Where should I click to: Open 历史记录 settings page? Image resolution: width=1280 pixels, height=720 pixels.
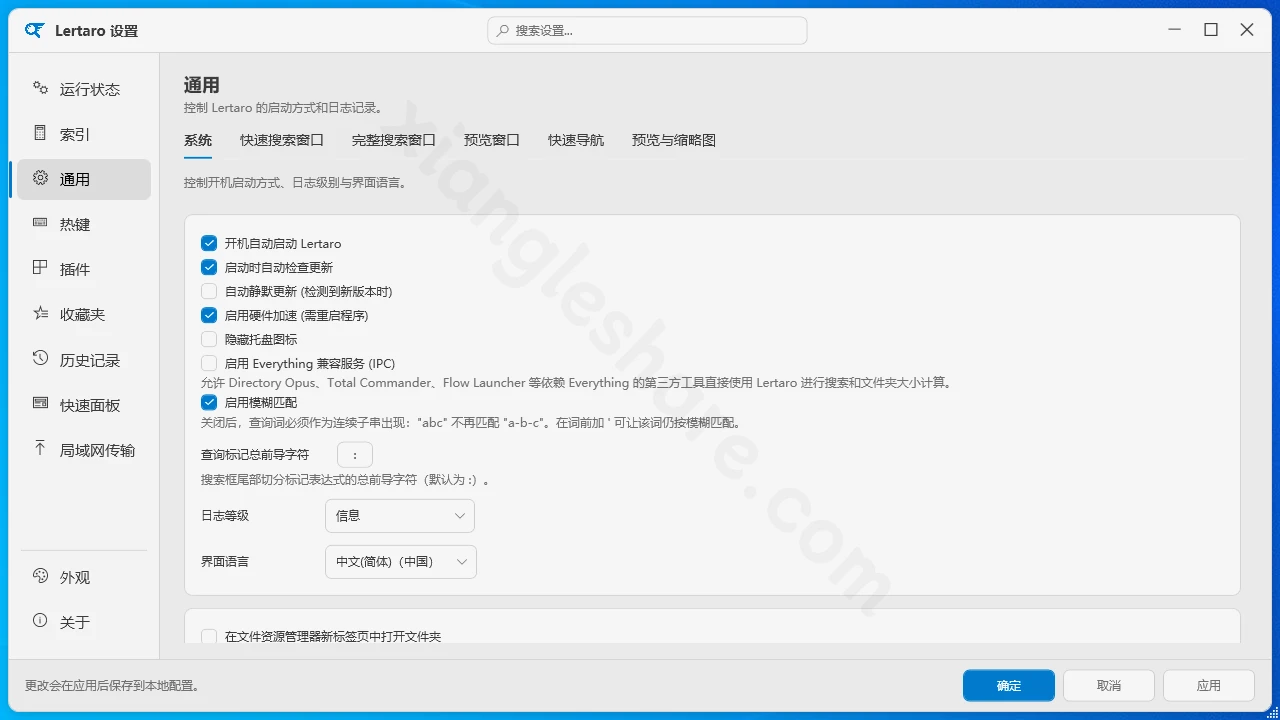pos(84,360)
